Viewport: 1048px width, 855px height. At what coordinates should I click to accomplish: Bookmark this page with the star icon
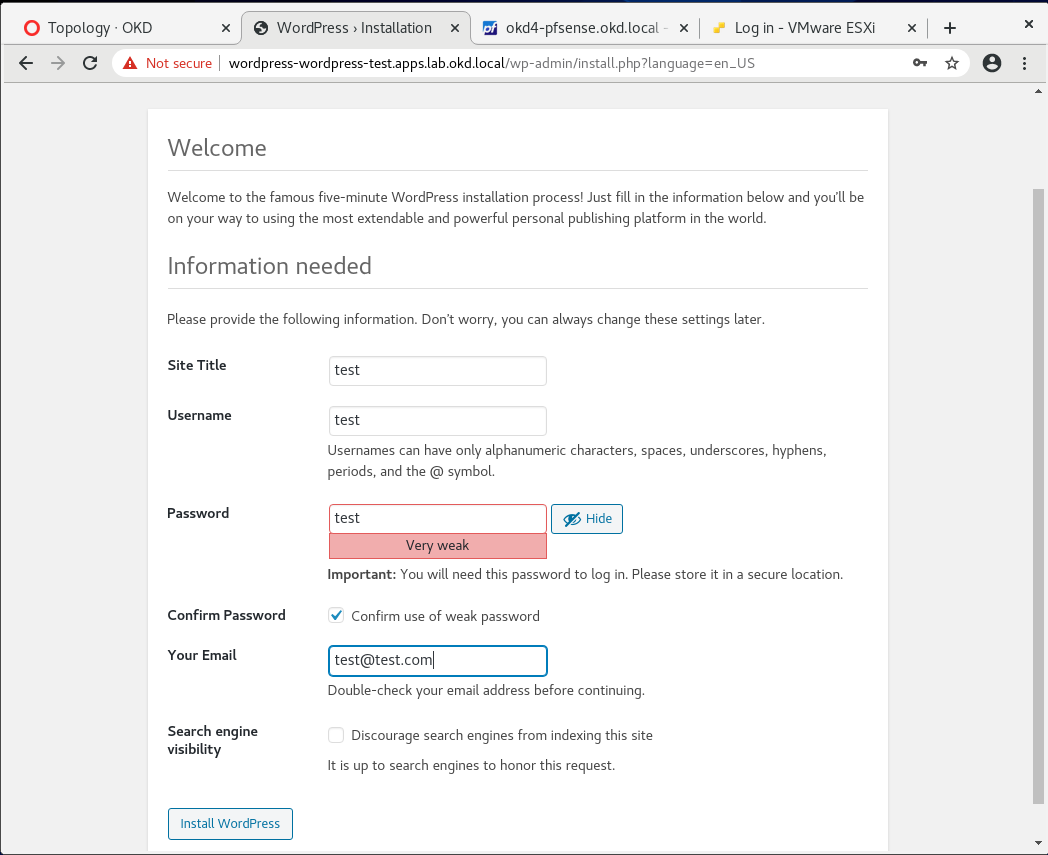click(952, 63)
